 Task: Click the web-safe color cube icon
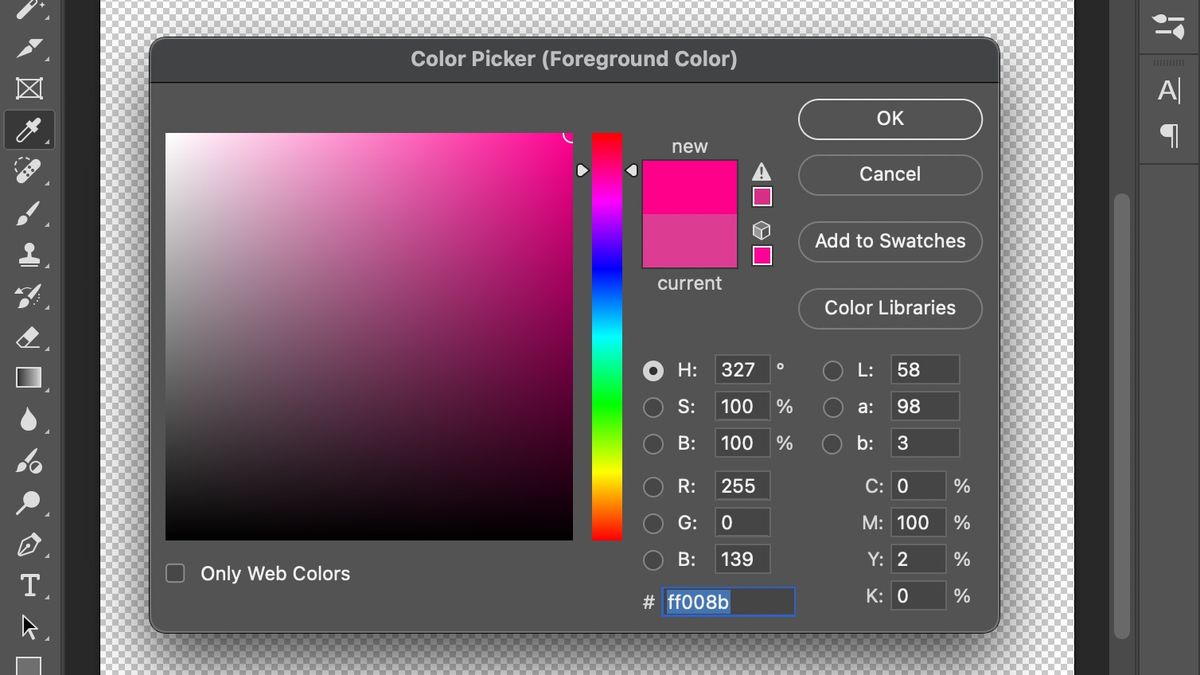pos(762,231)
